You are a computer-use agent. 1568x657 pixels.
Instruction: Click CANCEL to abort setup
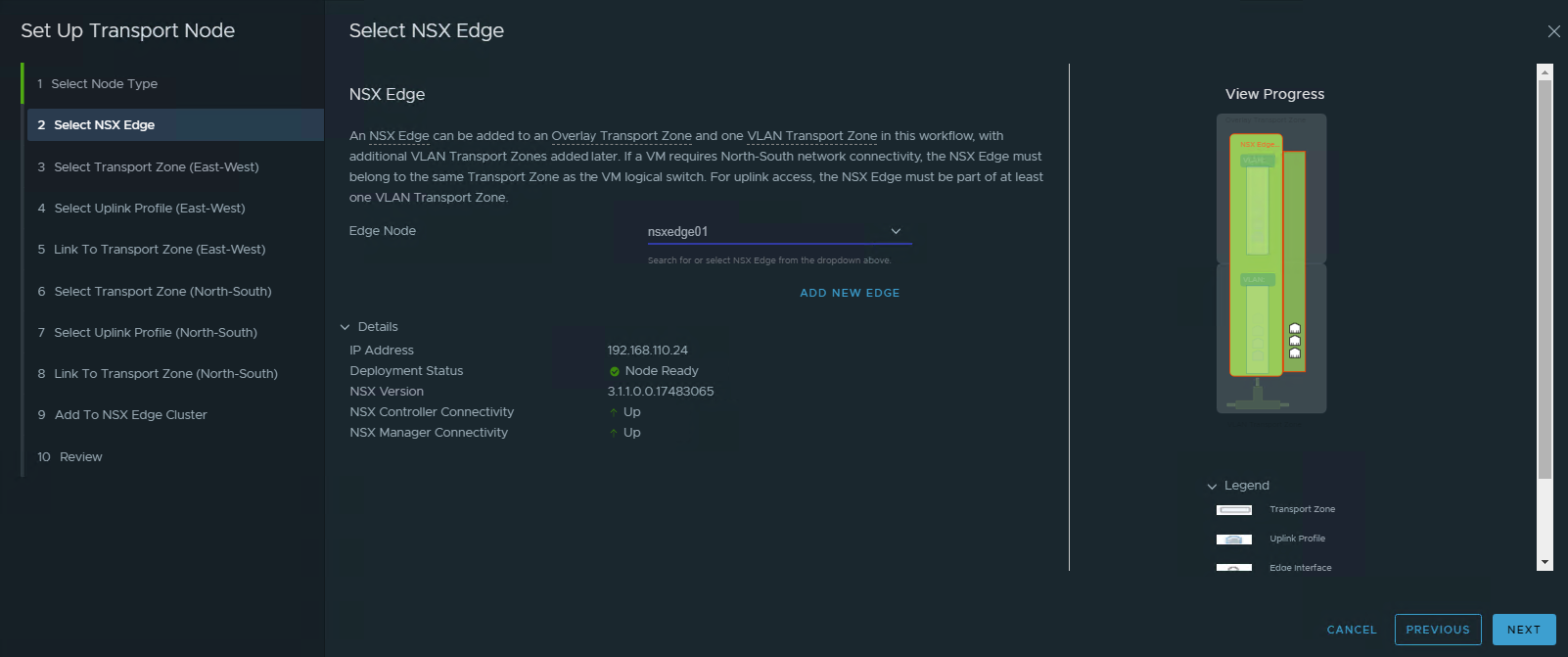[1351, 630]
